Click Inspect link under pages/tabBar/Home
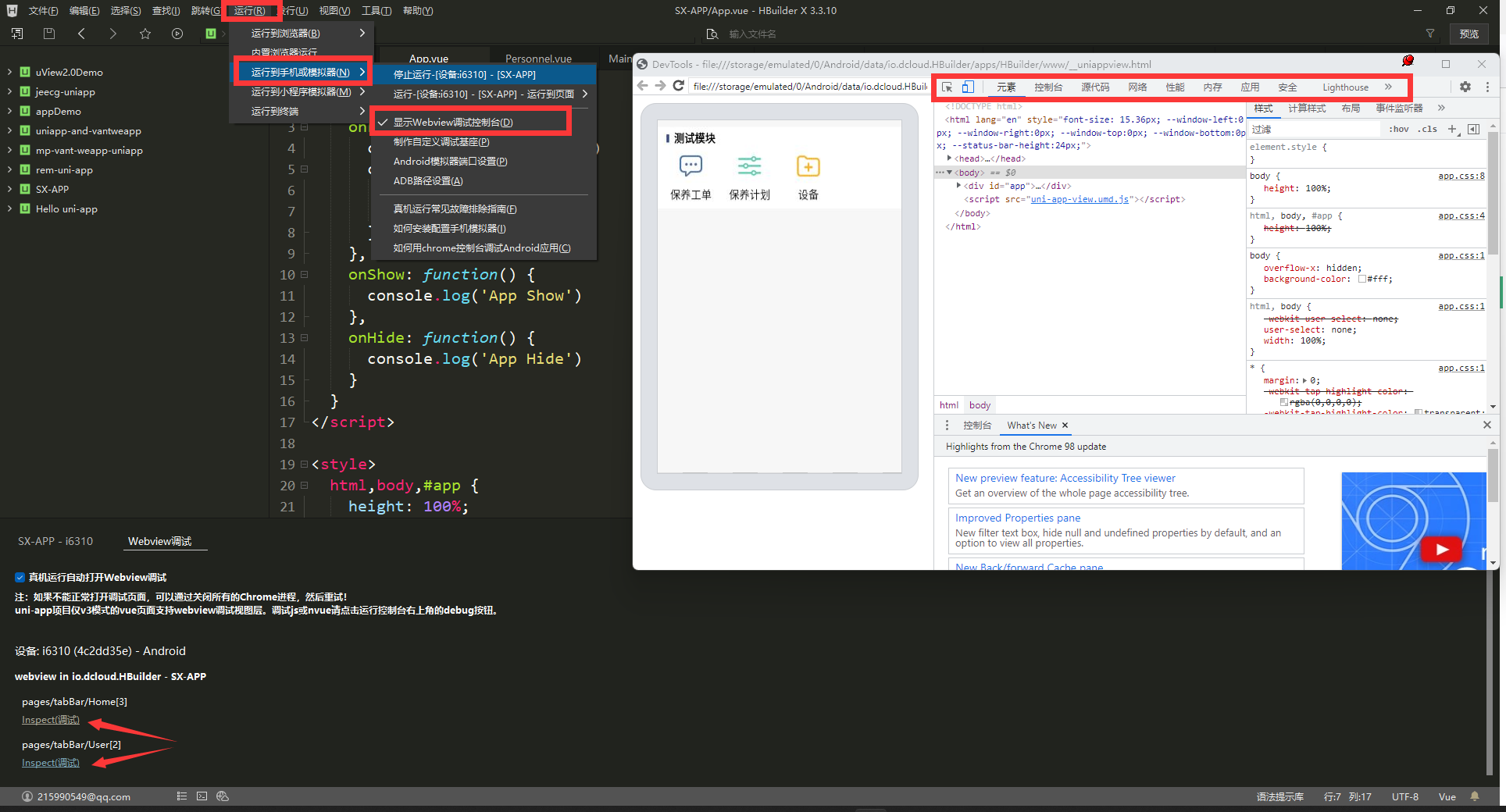 pyautogui.click(x=51, y=720)
